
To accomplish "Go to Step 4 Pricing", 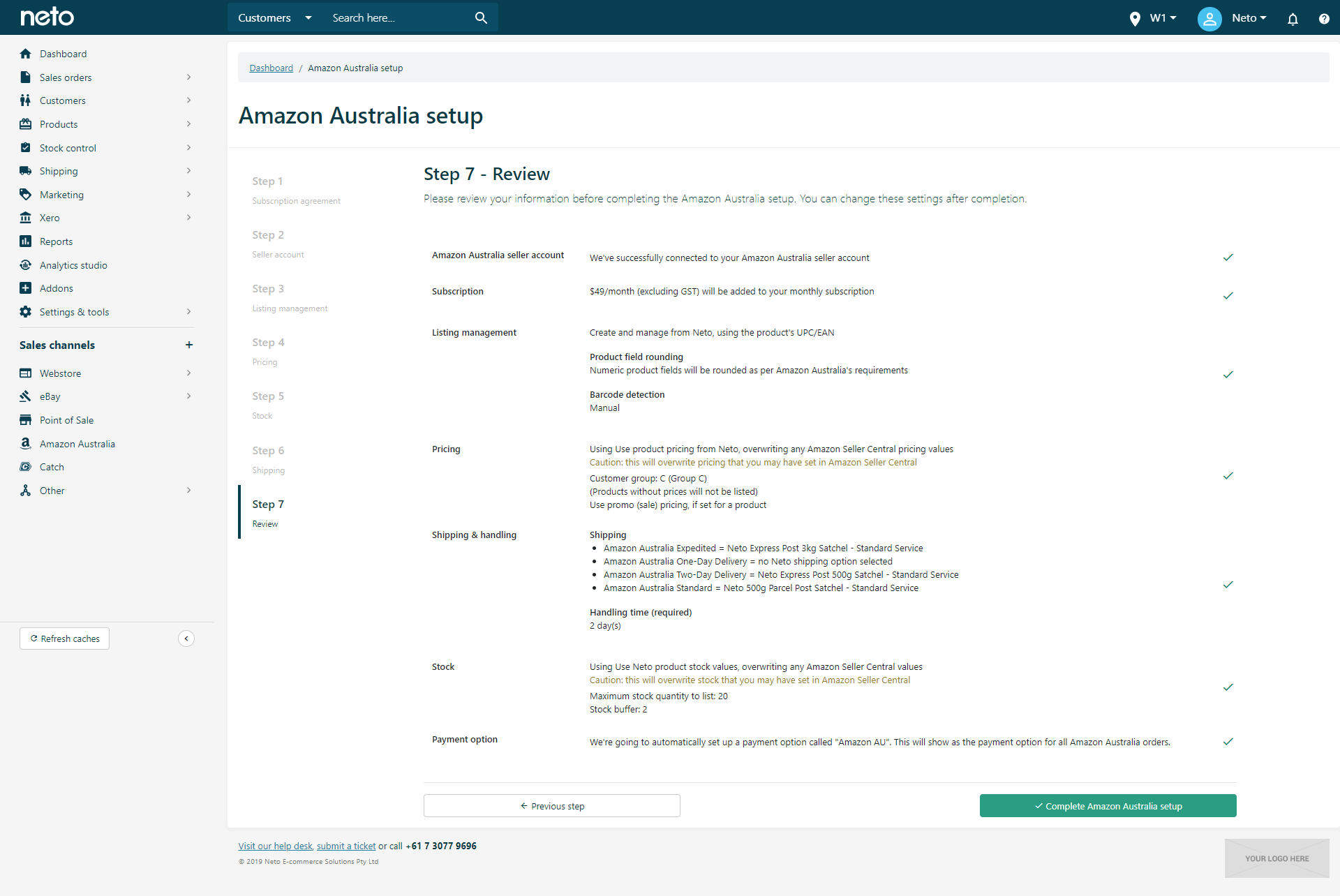I will click(268, 351).
